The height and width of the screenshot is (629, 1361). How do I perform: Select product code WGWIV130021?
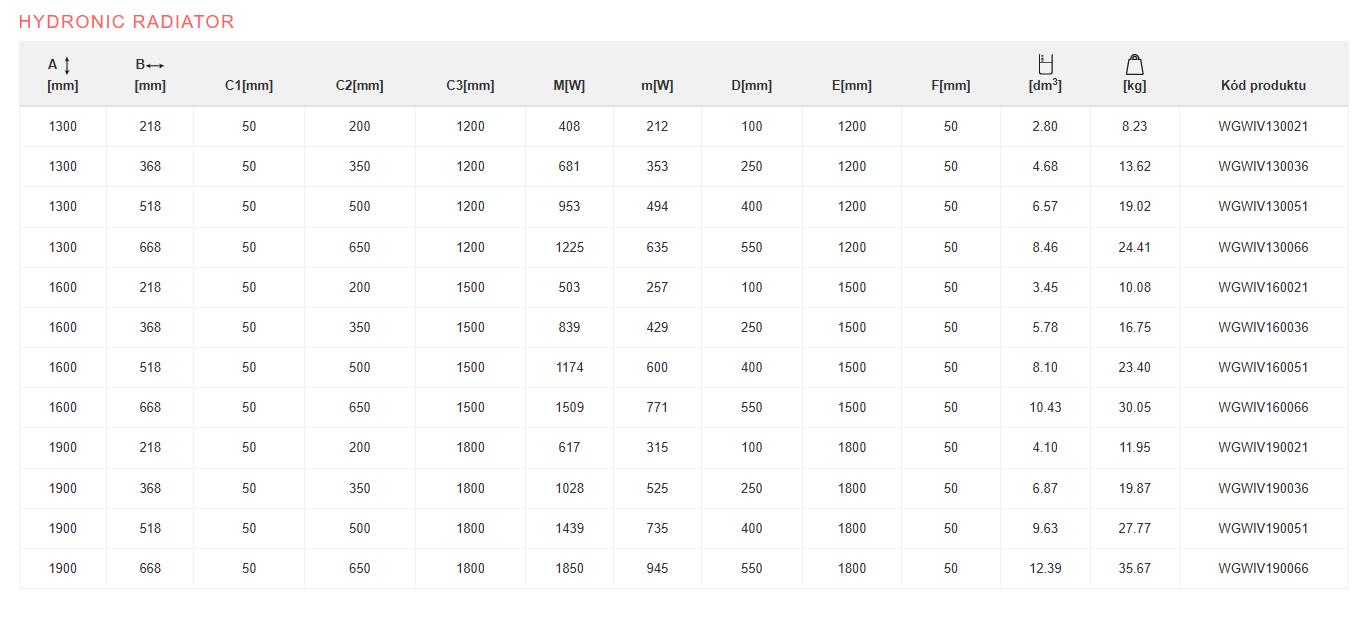coord(1263,127)
